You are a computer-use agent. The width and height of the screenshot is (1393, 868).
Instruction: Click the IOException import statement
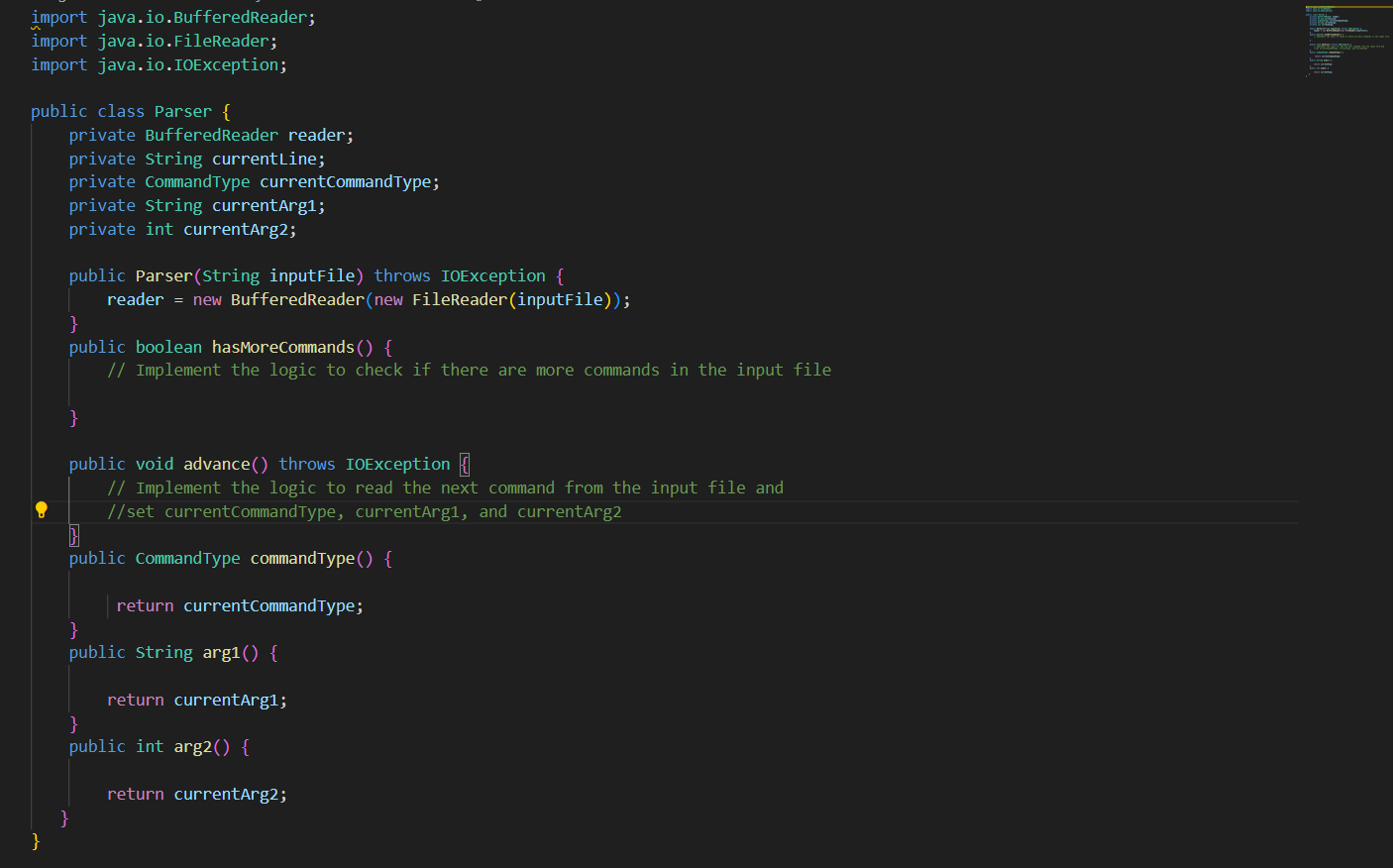163,63
